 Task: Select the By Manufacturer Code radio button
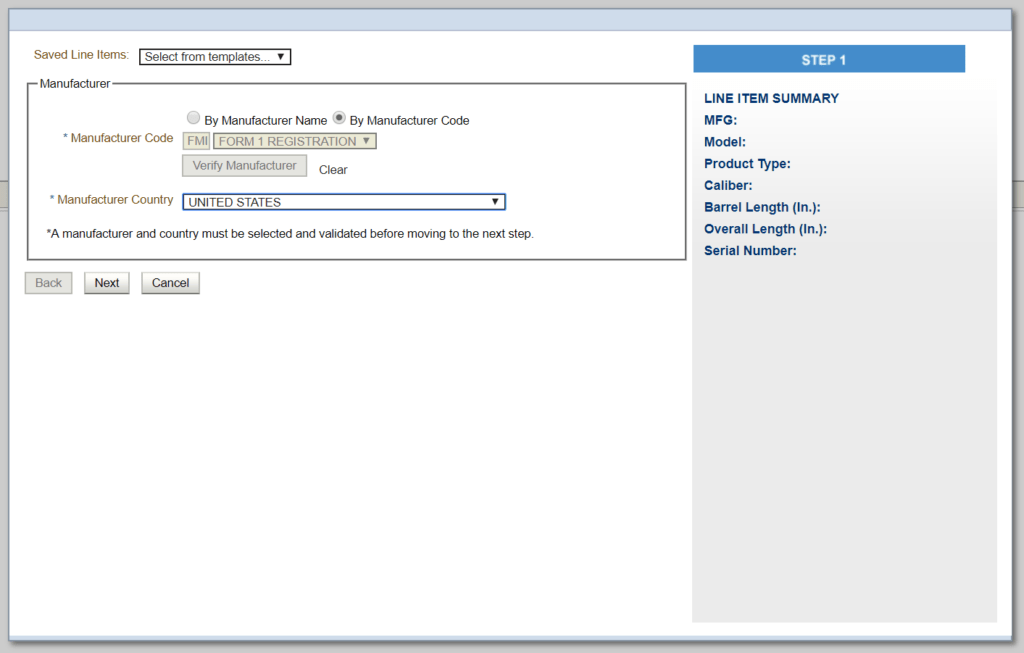click(x=339, y=118)
